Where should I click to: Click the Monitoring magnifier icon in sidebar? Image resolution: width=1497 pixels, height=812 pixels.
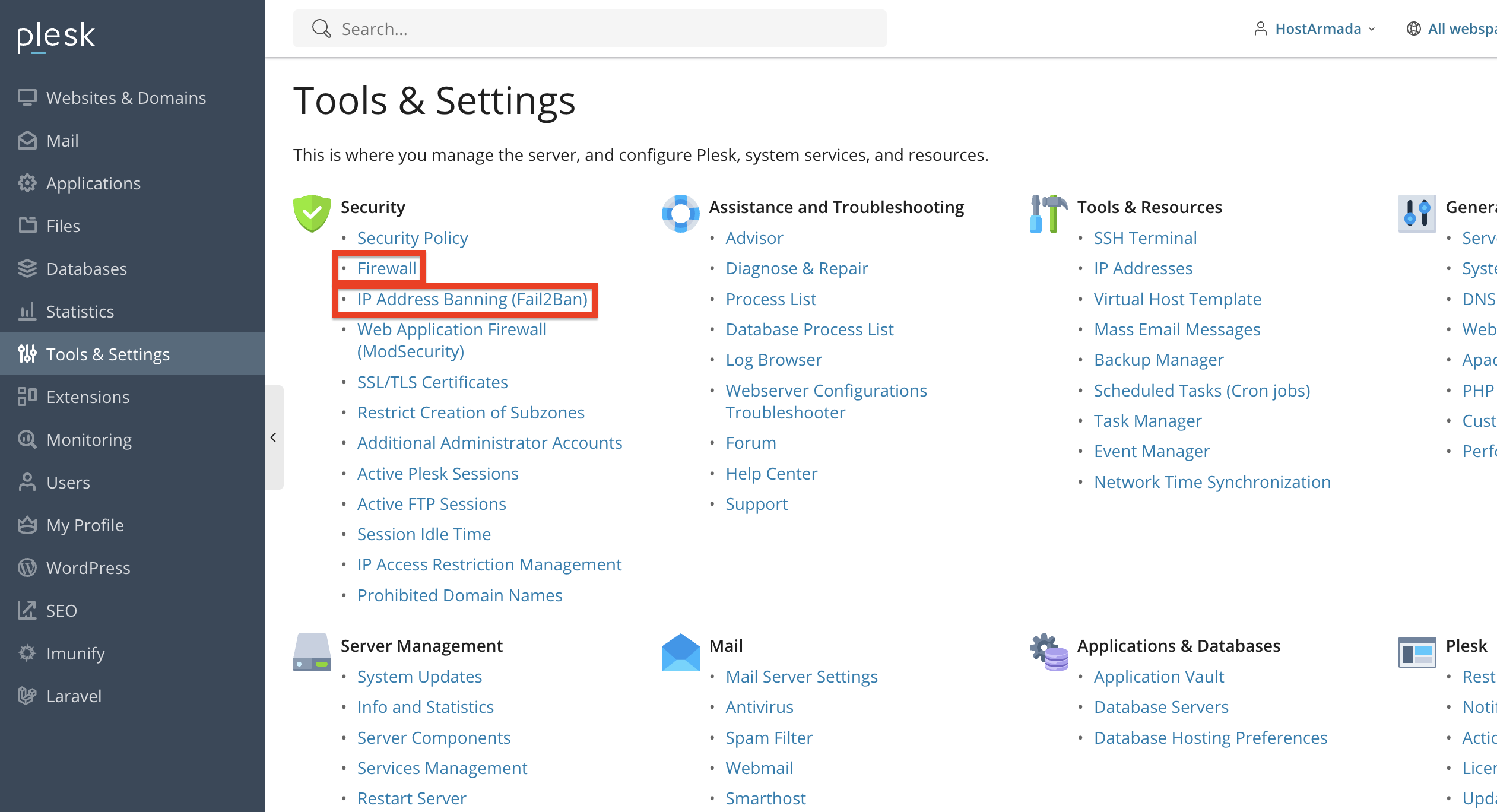tap(27, 439)
